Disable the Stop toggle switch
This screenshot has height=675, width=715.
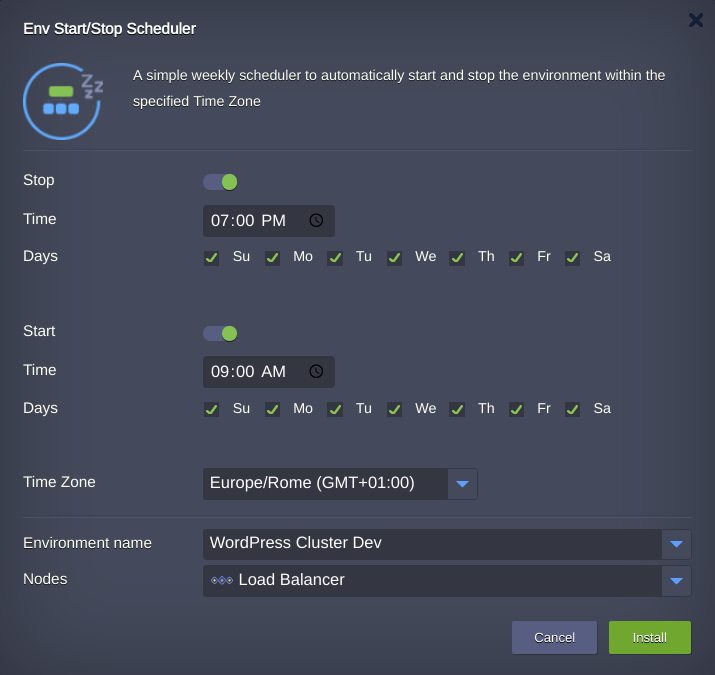pyautogui.click(x=220, y=182)
